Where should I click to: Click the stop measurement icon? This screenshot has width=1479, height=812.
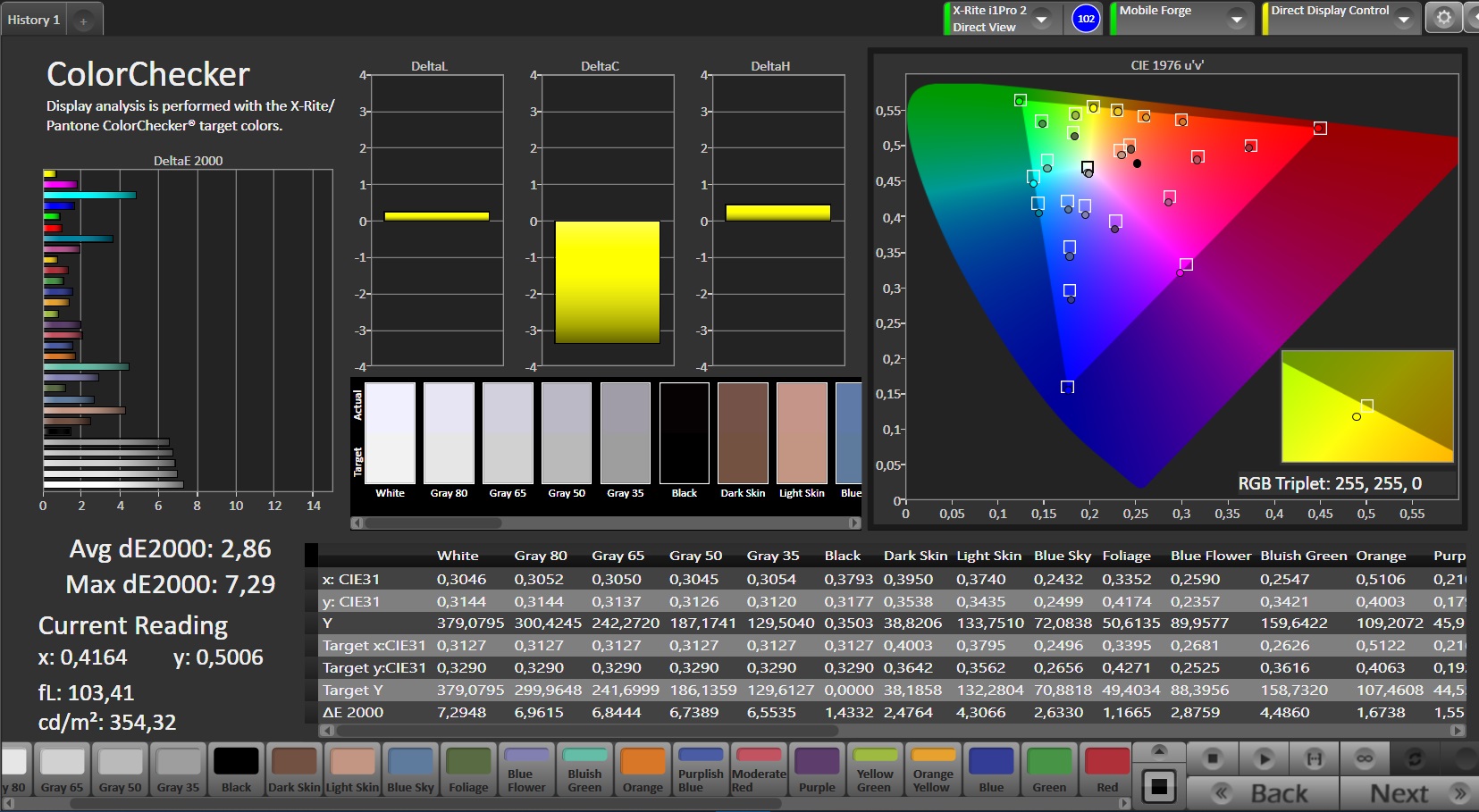(1212, 759)
